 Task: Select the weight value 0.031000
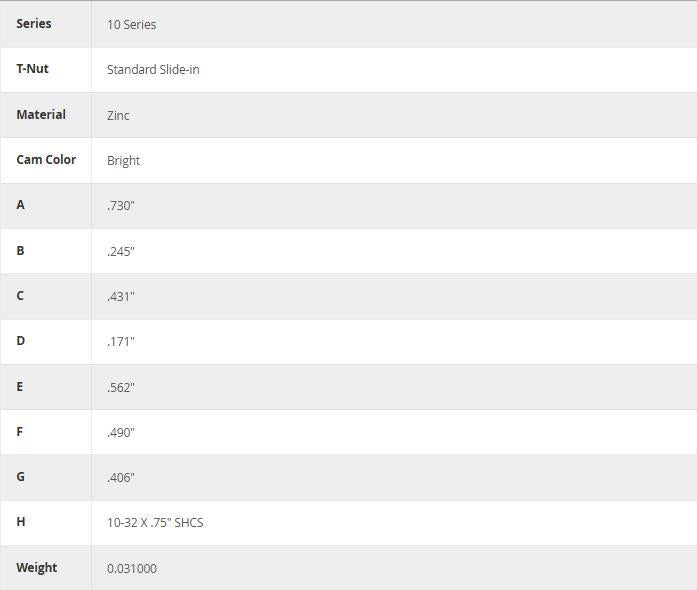132,569
